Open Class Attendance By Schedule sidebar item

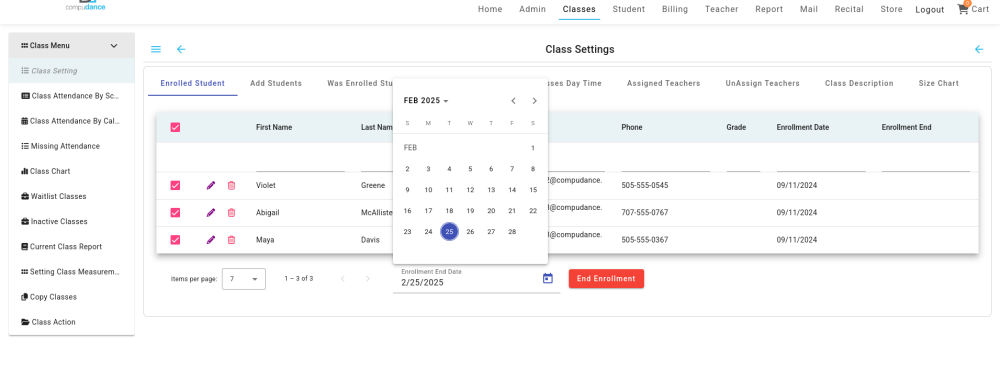pos(71,96)
